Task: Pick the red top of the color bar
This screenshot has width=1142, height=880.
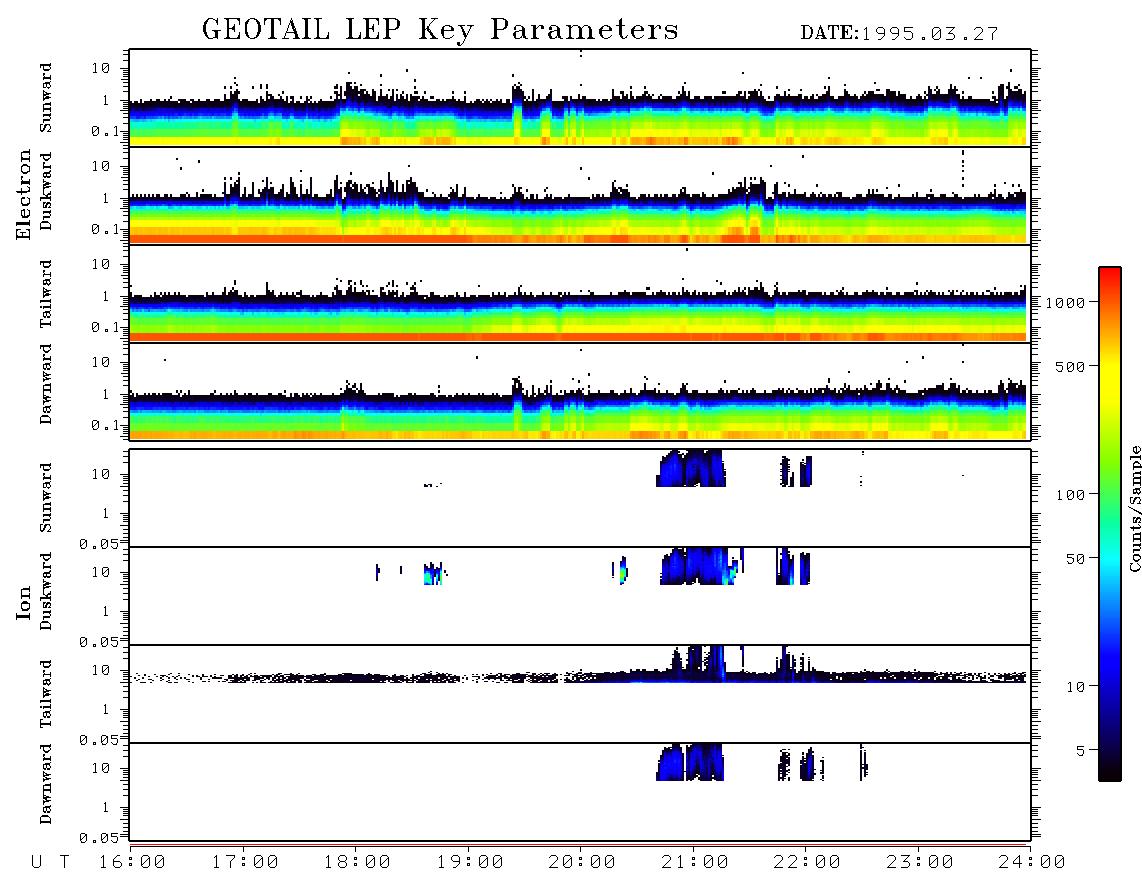Action: point(1110,274)
